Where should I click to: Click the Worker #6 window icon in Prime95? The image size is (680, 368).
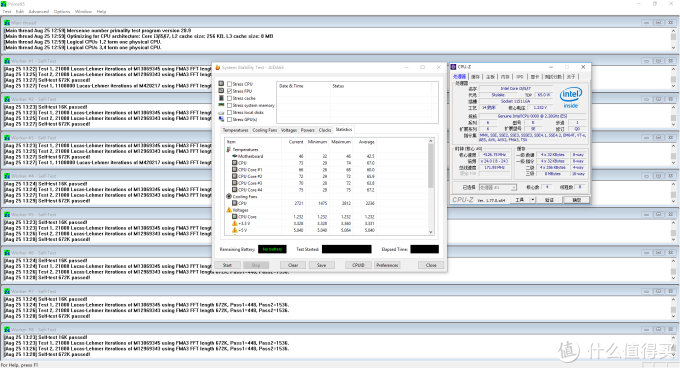pos(7,253)
